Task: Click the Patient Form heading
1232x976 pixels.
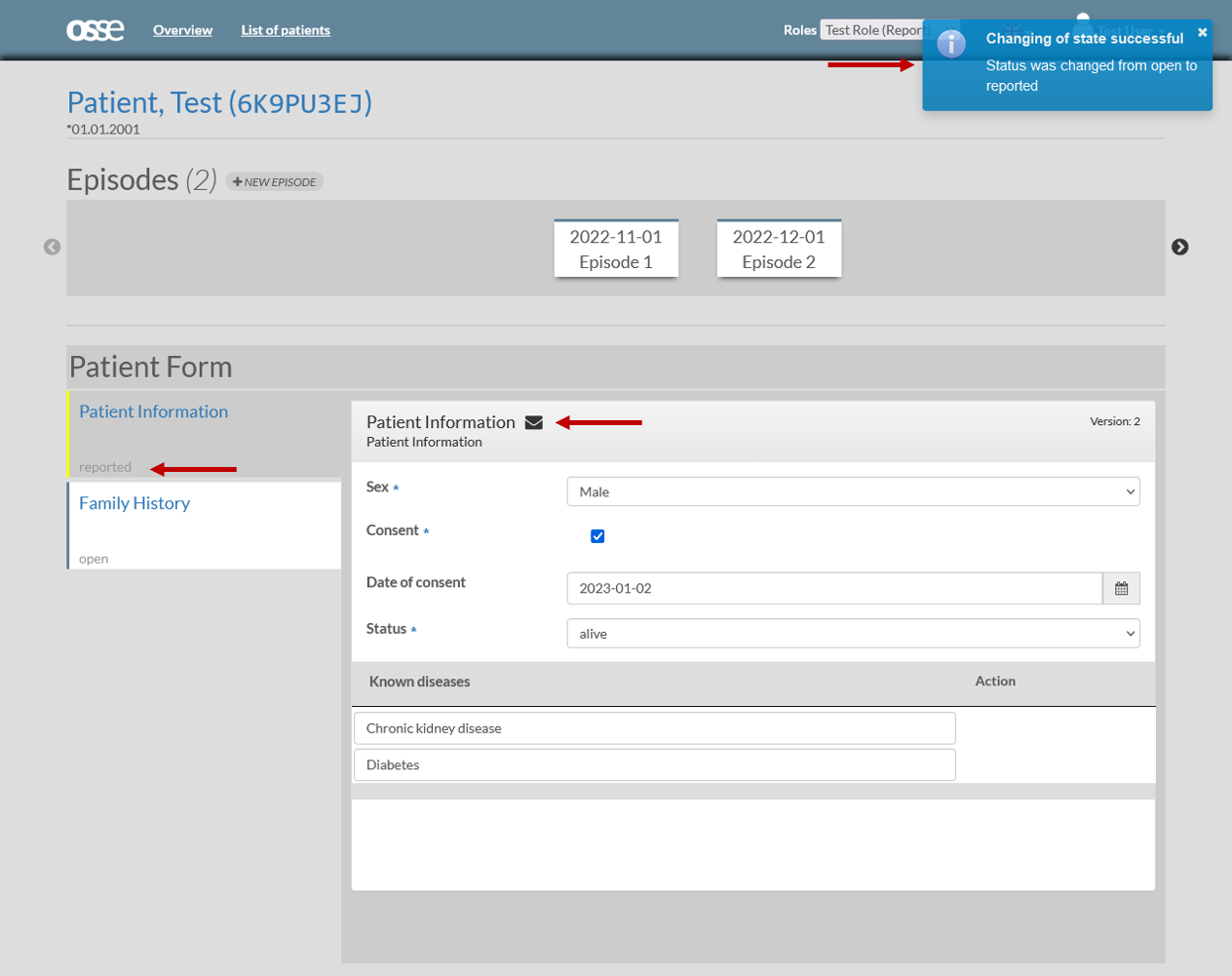Action: click(x=150, y=367)
